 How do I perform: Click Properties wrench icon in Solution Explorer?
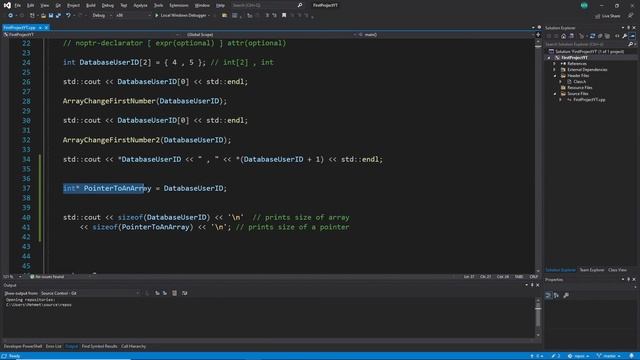[x=624, y=36]
